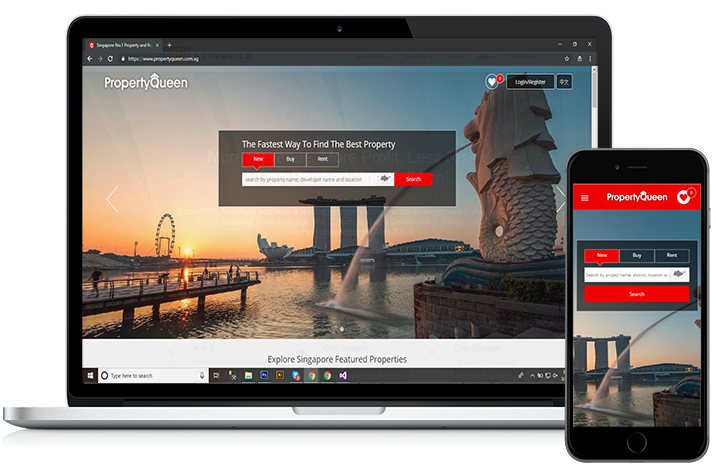Click the map icon in the phone search field
The height and width of the screenshot is (473, 716).
679,274
